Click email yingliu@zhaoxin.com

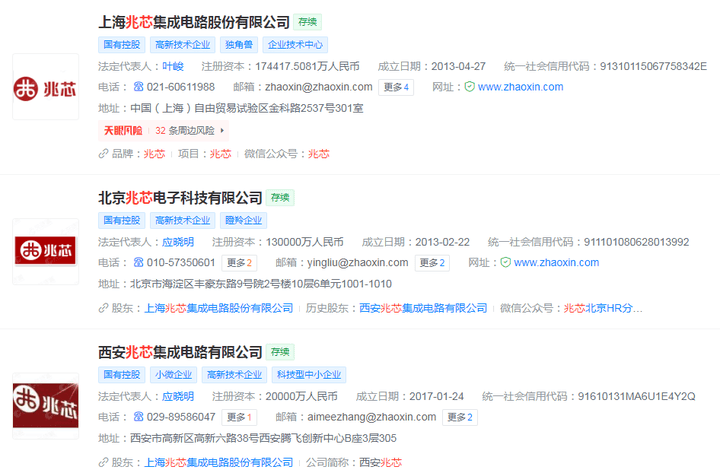click(x=358, y=263)
